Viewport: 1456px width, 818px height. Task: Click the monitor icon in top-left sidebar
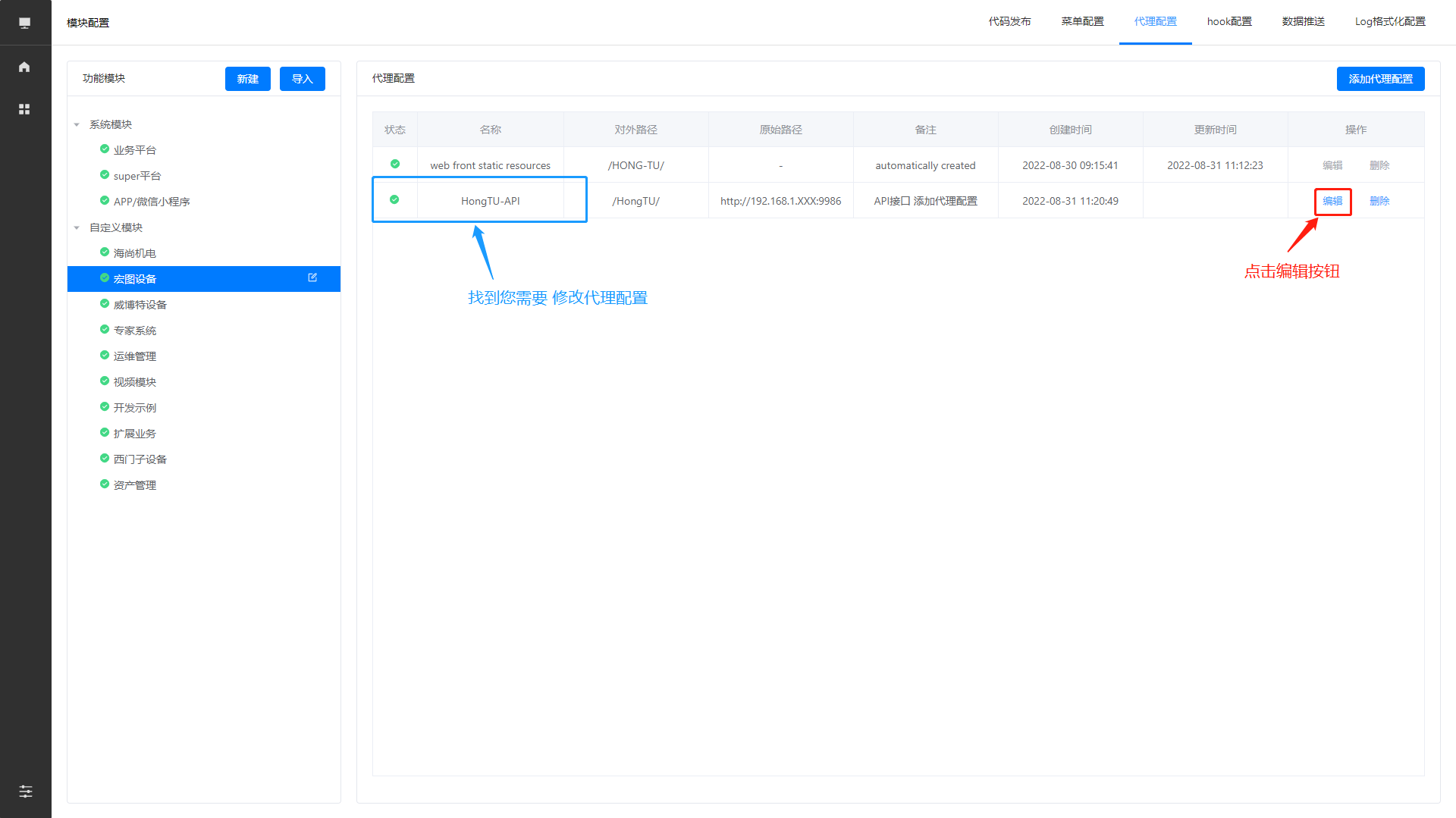24,23
